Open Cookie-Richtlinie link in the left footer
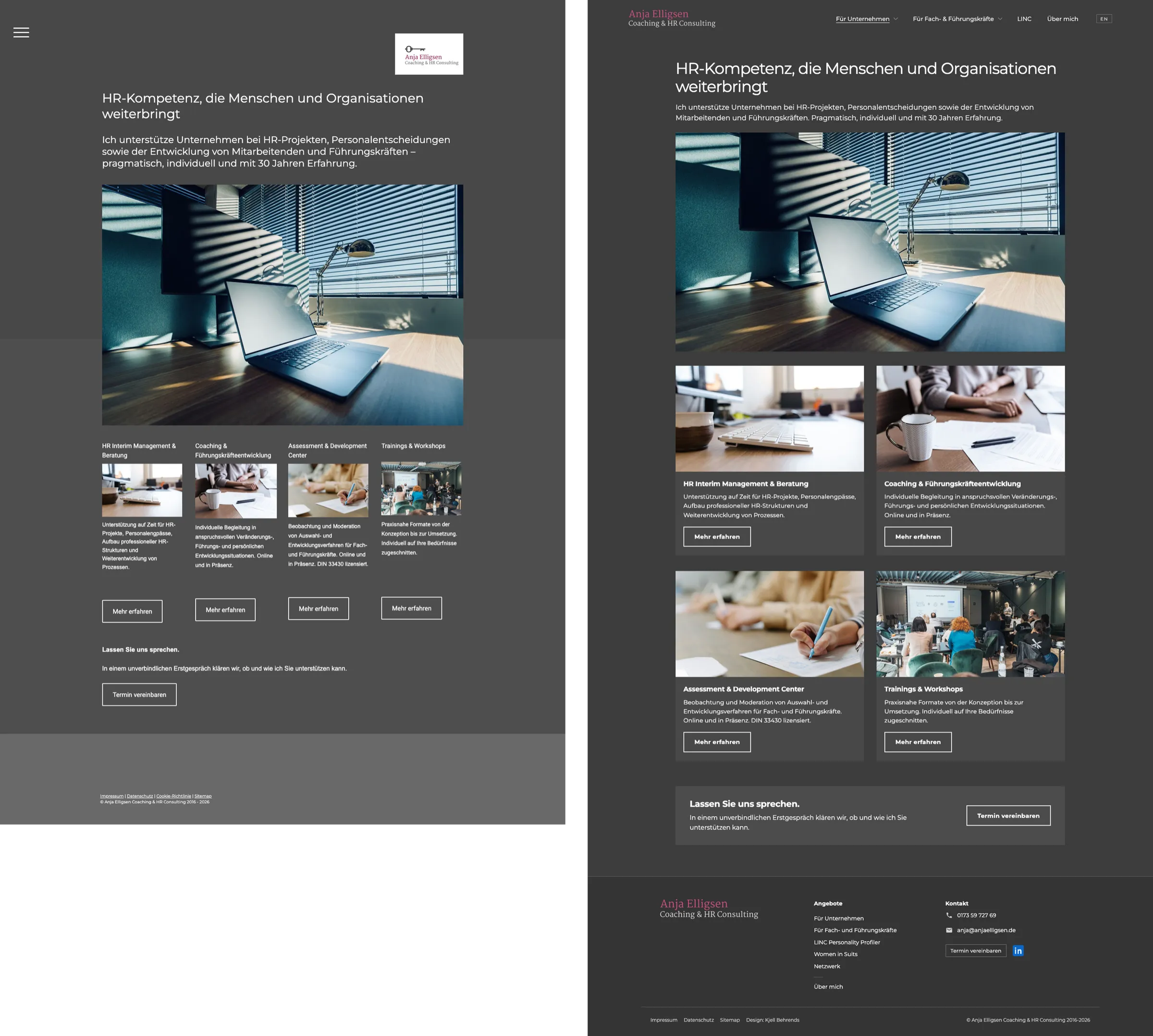Viewport: 1153px width, 1036px height. pyautogui.click(x=173, y=796)
